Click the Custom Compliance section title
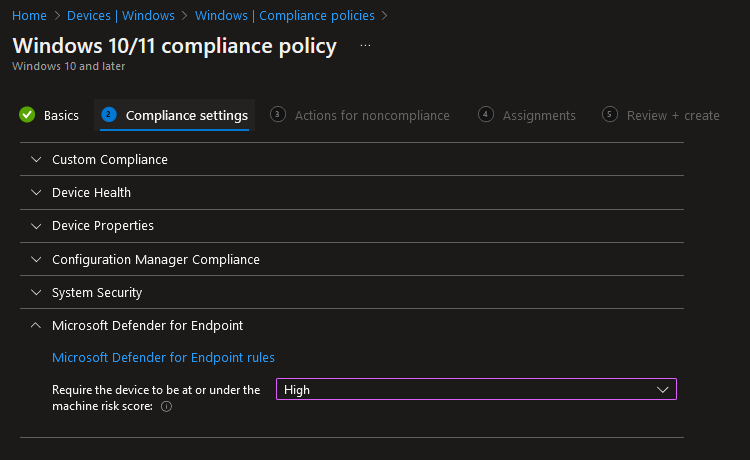This screenshot has width=750, height=460. coord(110,160)
